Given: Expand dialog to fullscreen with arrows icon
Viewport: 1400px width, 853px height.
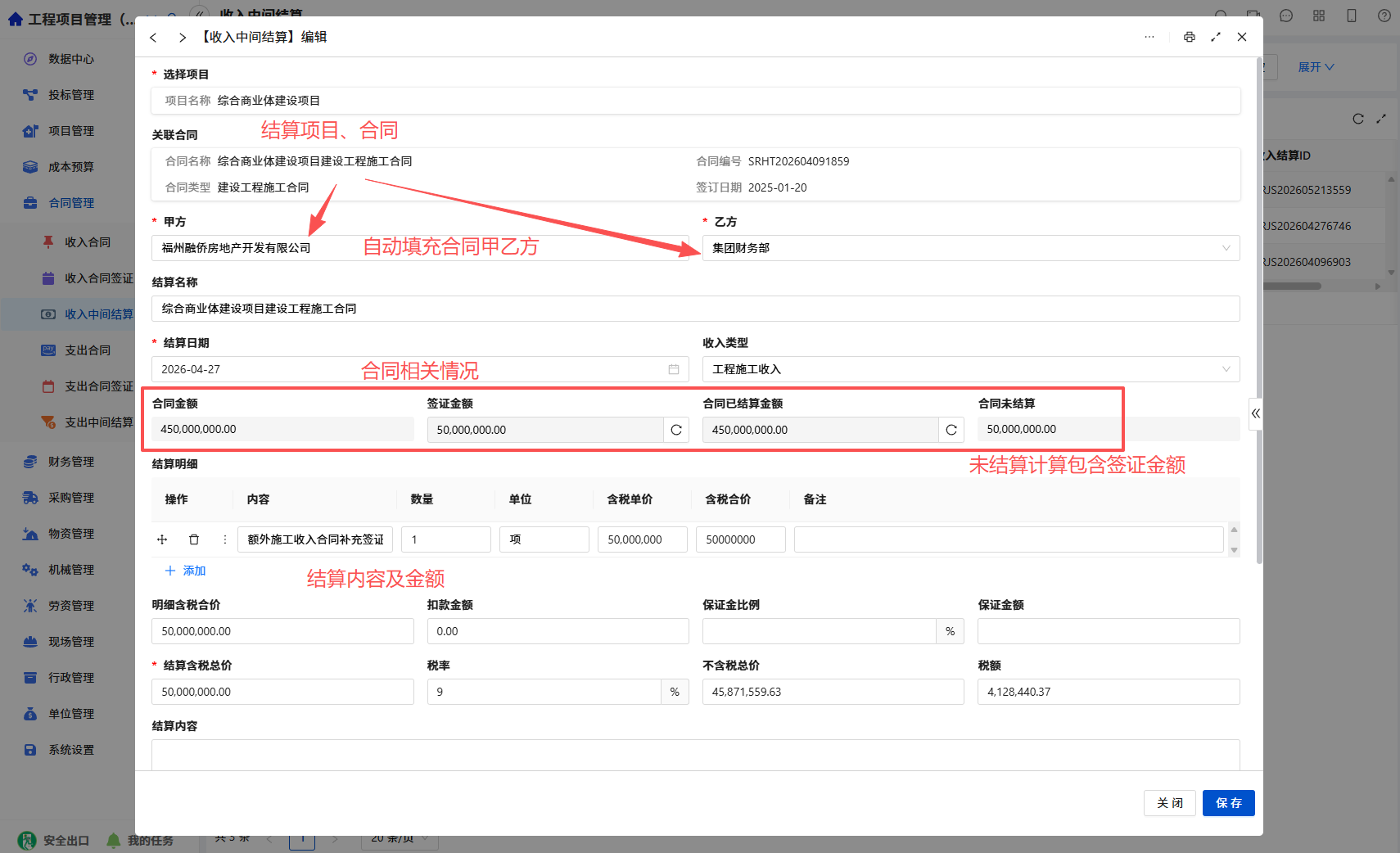Looking at the screenshot, I should point(1216,37).
